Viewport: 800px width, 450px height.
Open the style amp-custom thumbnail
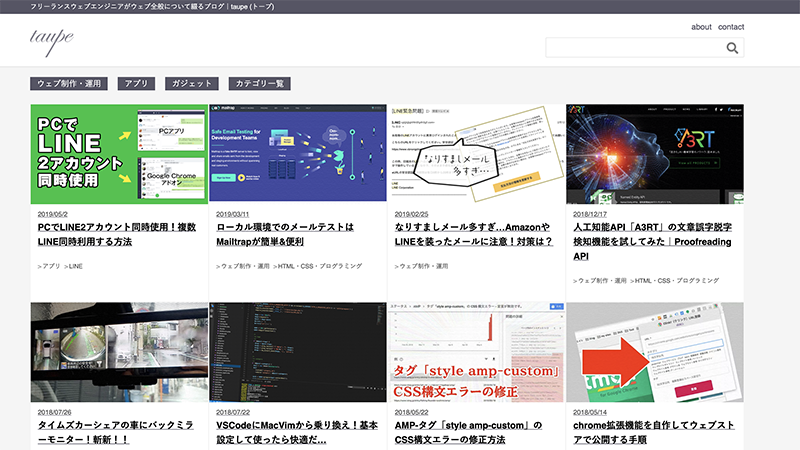(x=477, y=352)
